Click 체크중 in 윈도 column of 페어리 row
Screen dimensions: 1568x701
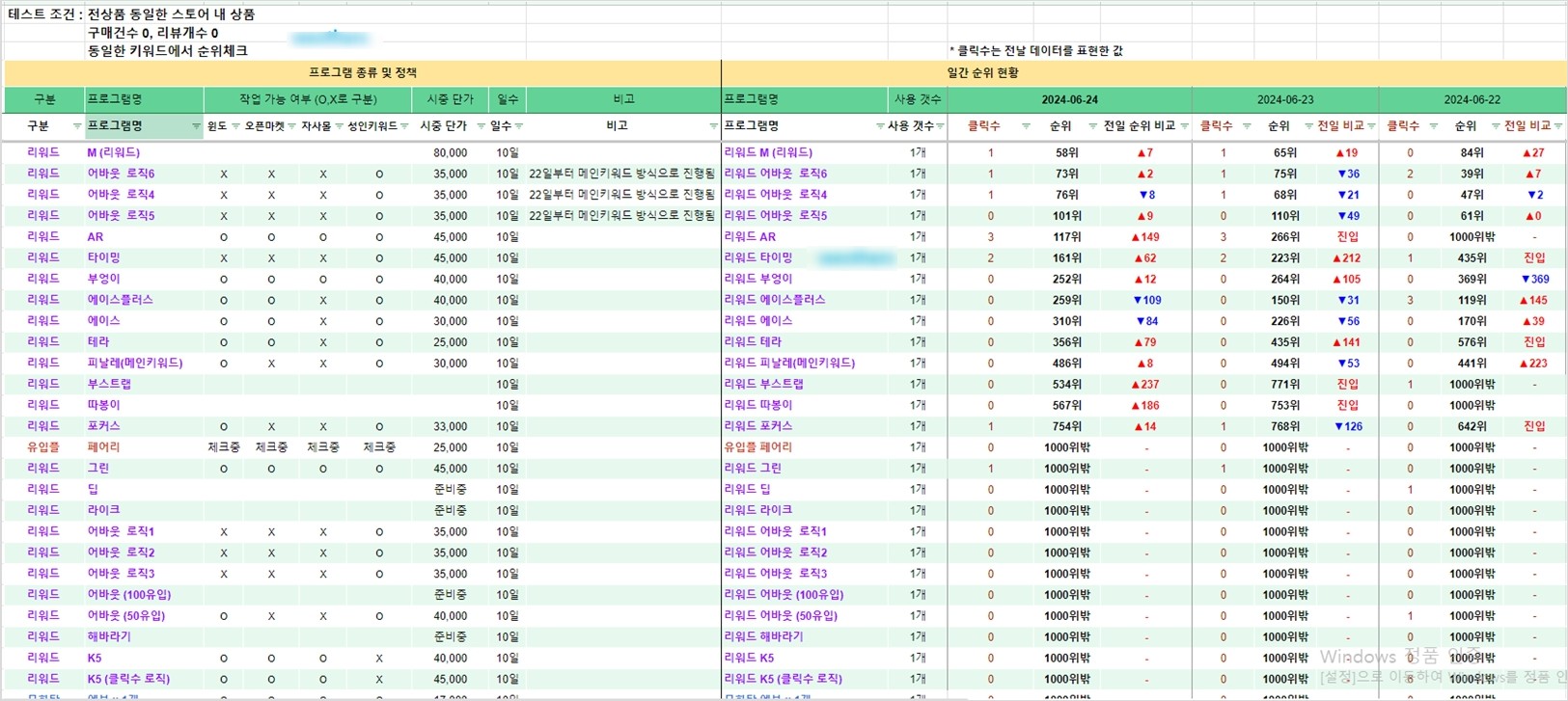pos(224,448)
